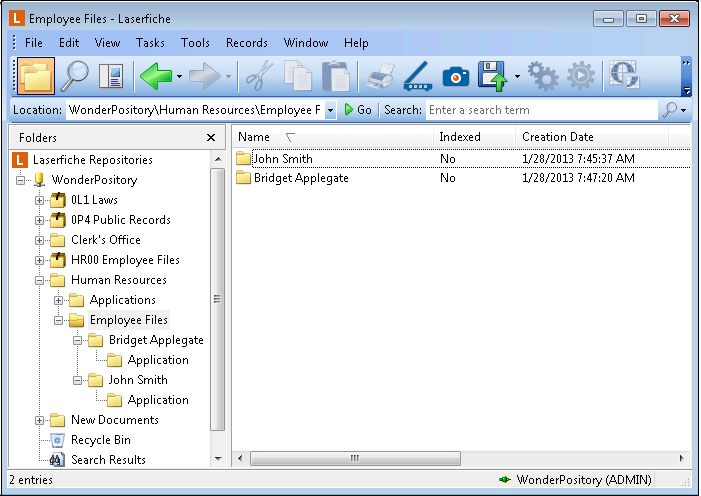Open toolbar overflow chevron at right
The width and height of the screenshot is (701, 496).
coord(686,64)
